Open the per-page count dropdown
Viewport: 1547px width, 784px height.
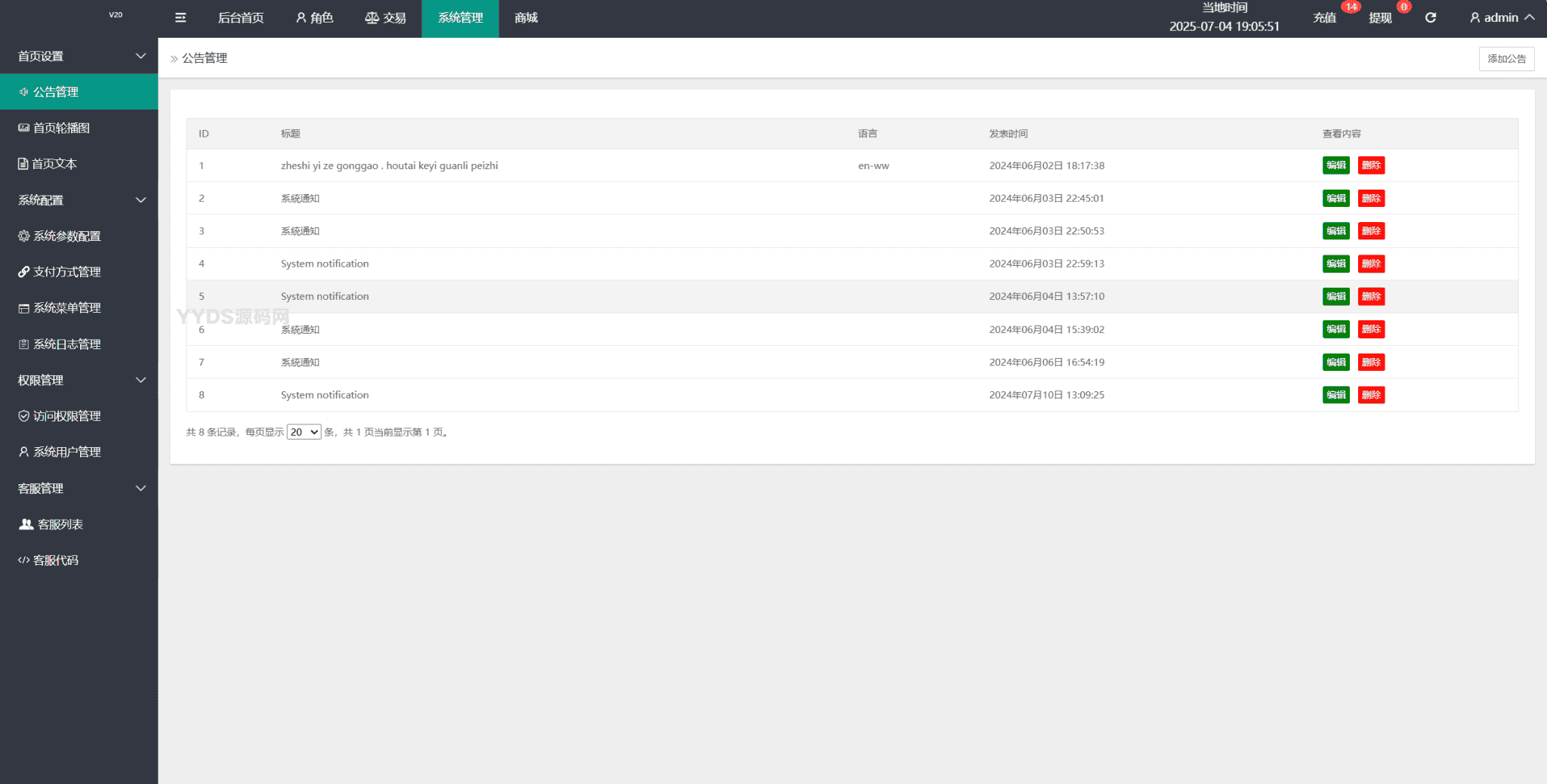tap(304, 432)
